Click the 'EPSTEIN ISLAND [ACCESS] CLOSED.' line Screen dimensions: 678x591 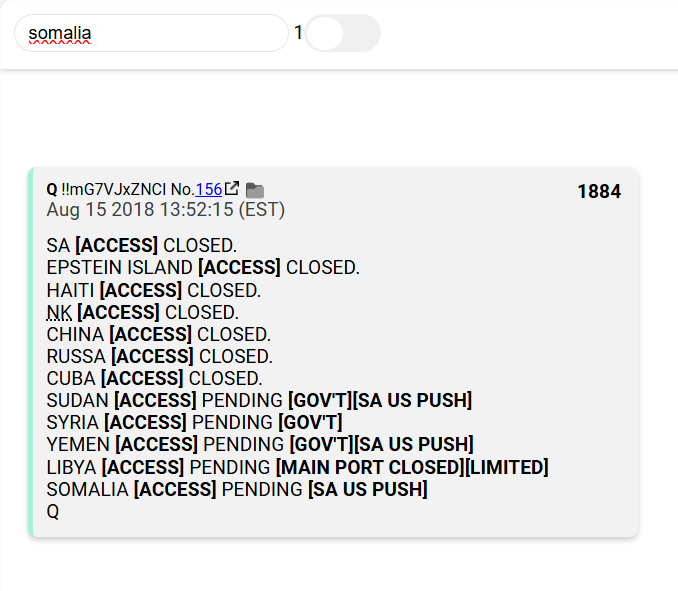[203, 268]
